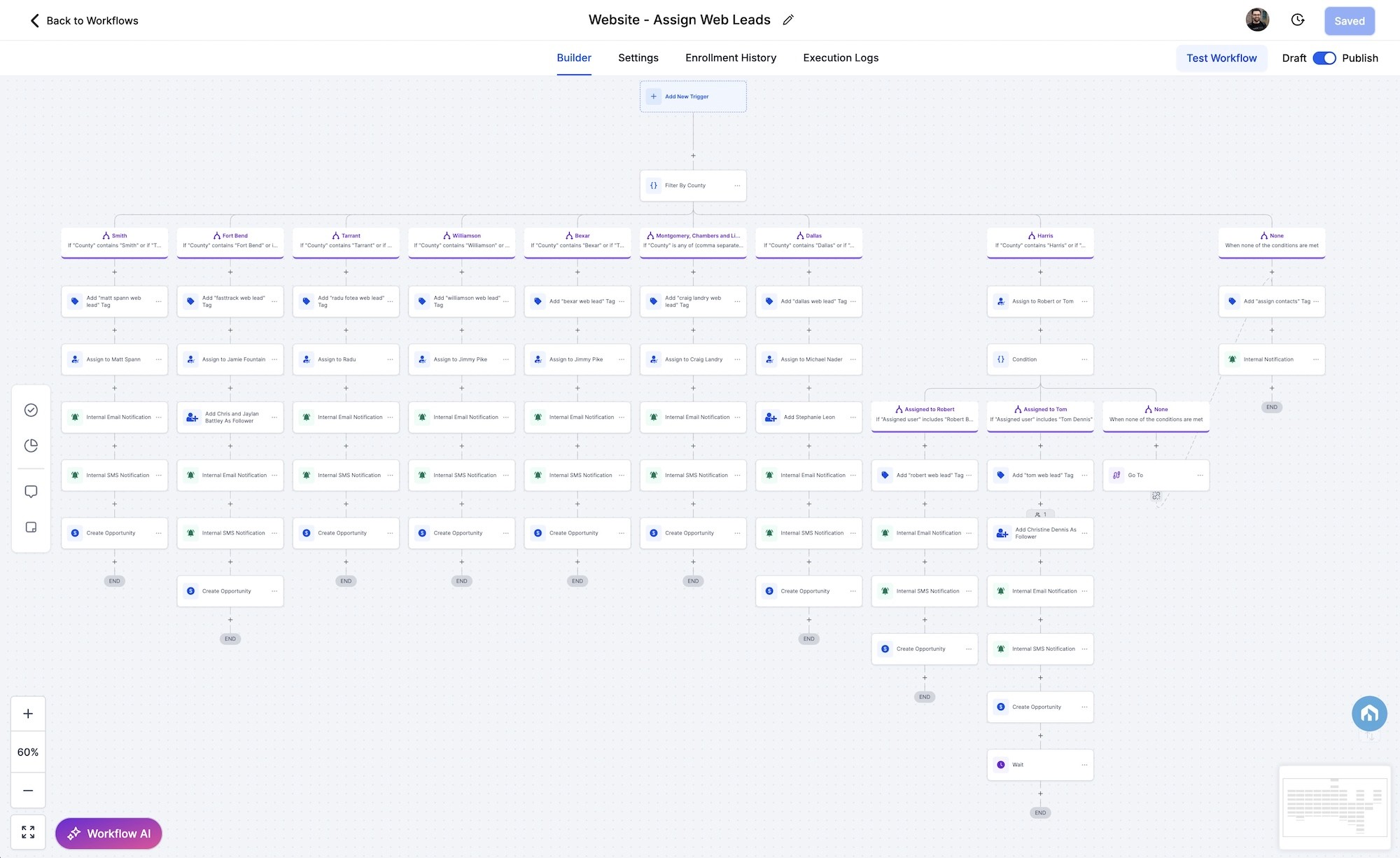The width and height of the screenshot is (1400, 858).
Task: Zoom out with the minus button
Action: pyautogui.click(x=28, y=791)
